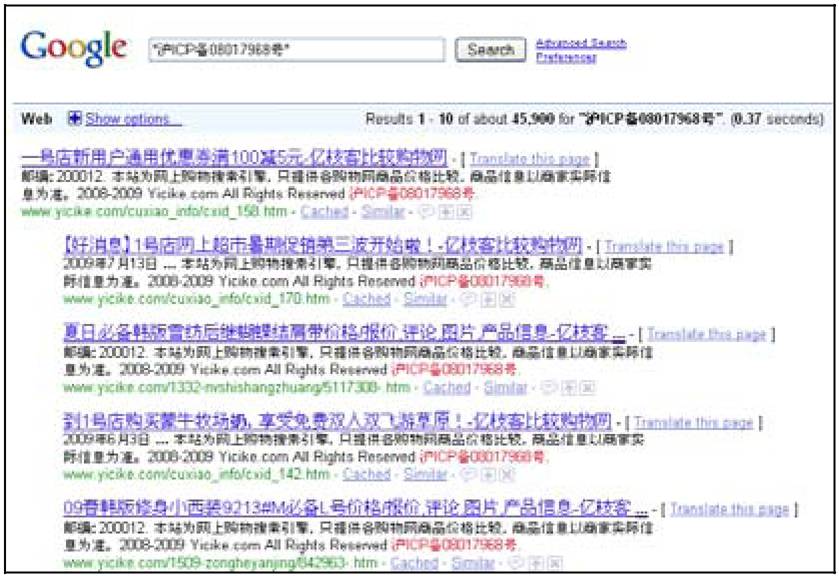This screenshot has width=839, height=577.
Task: Click the Search button
Action: pyautogui.click(x=490, y=50)
